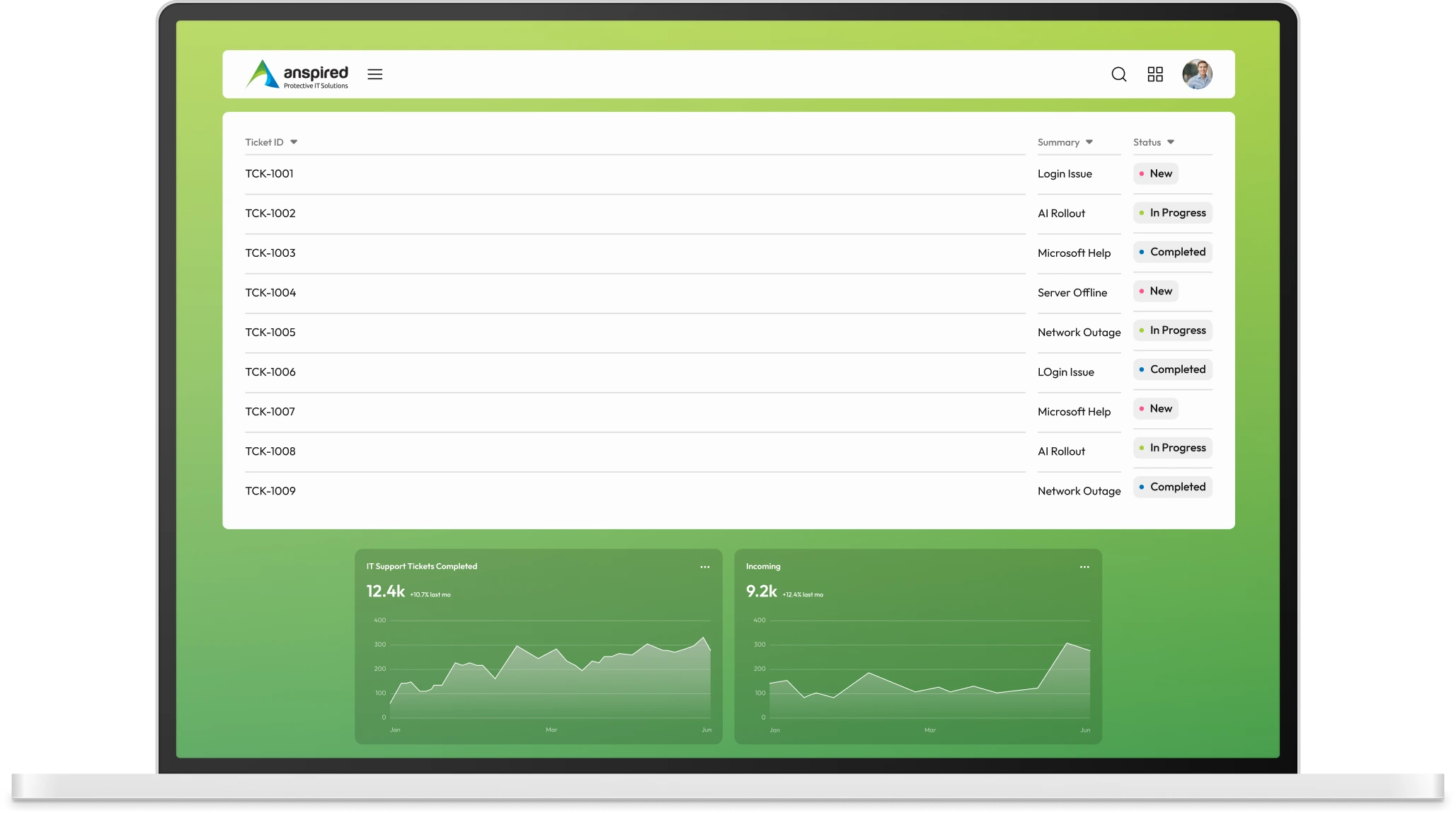Viewport: 1456px width, 813px height.
Task: Open the search icon in the header
Action: pyautogui.click(x=1118, y=74)
